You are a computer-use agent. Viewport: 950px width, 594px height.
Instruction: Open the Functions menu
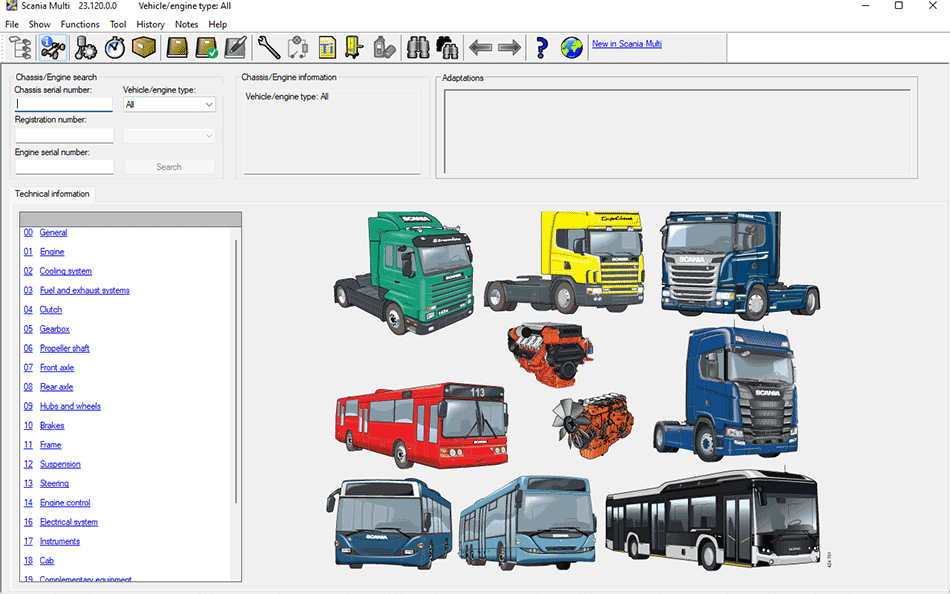80,24
